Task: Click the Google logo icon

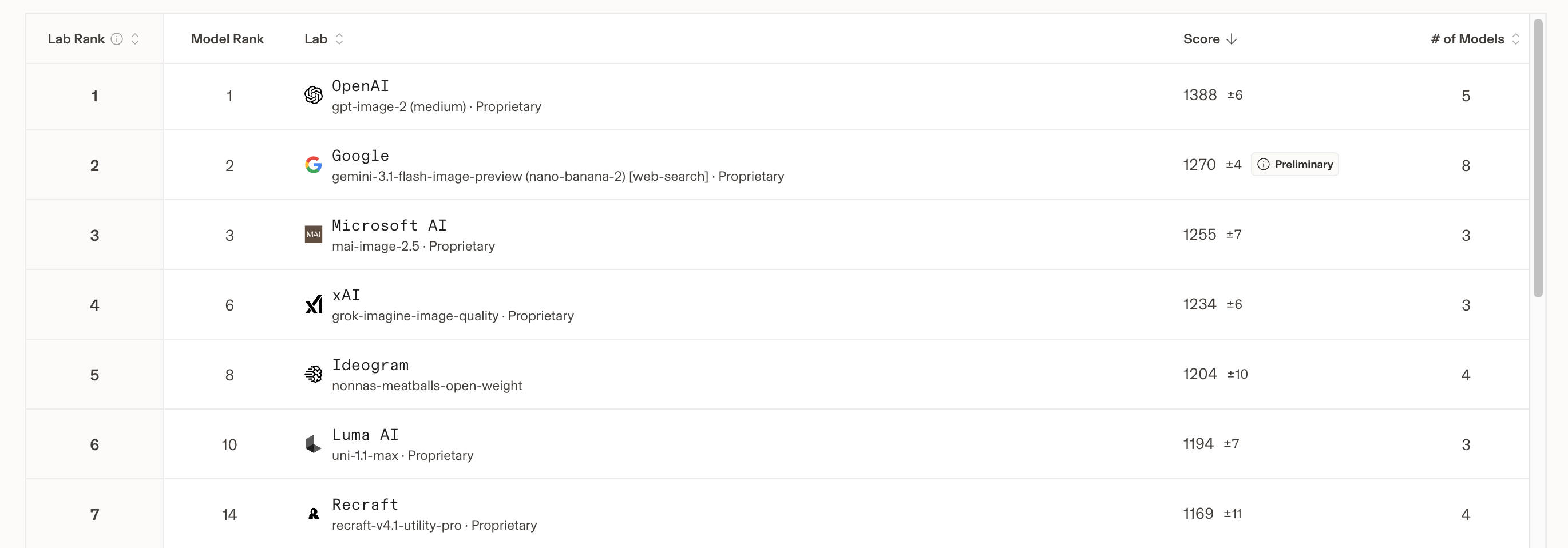Action: pyautogui.click(x=314, y=165)
